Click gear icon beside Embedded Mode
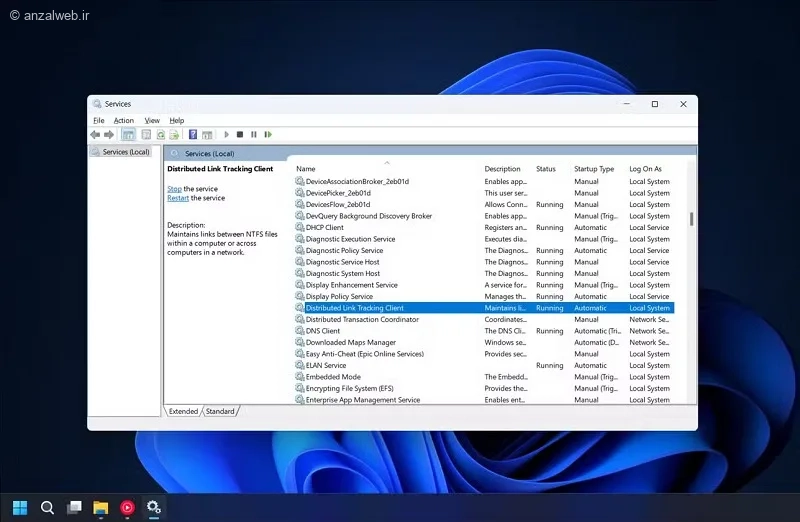Screen dimensions: 800x522 pyautogui.click(x=299, y=377)
